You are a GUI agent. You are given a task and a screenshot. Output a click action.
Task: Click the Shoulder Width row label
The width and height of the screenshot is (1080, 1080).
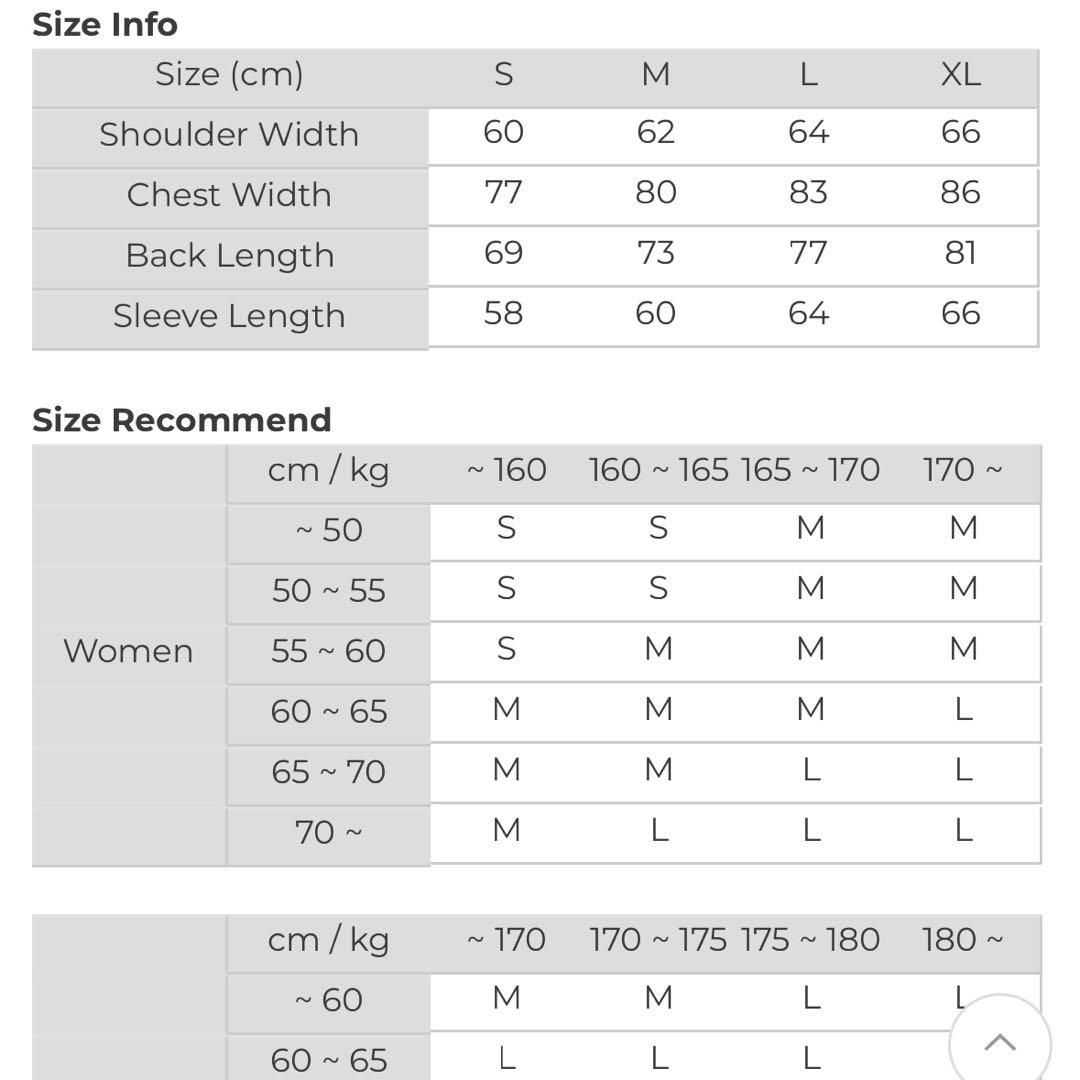tap(229, 135)
